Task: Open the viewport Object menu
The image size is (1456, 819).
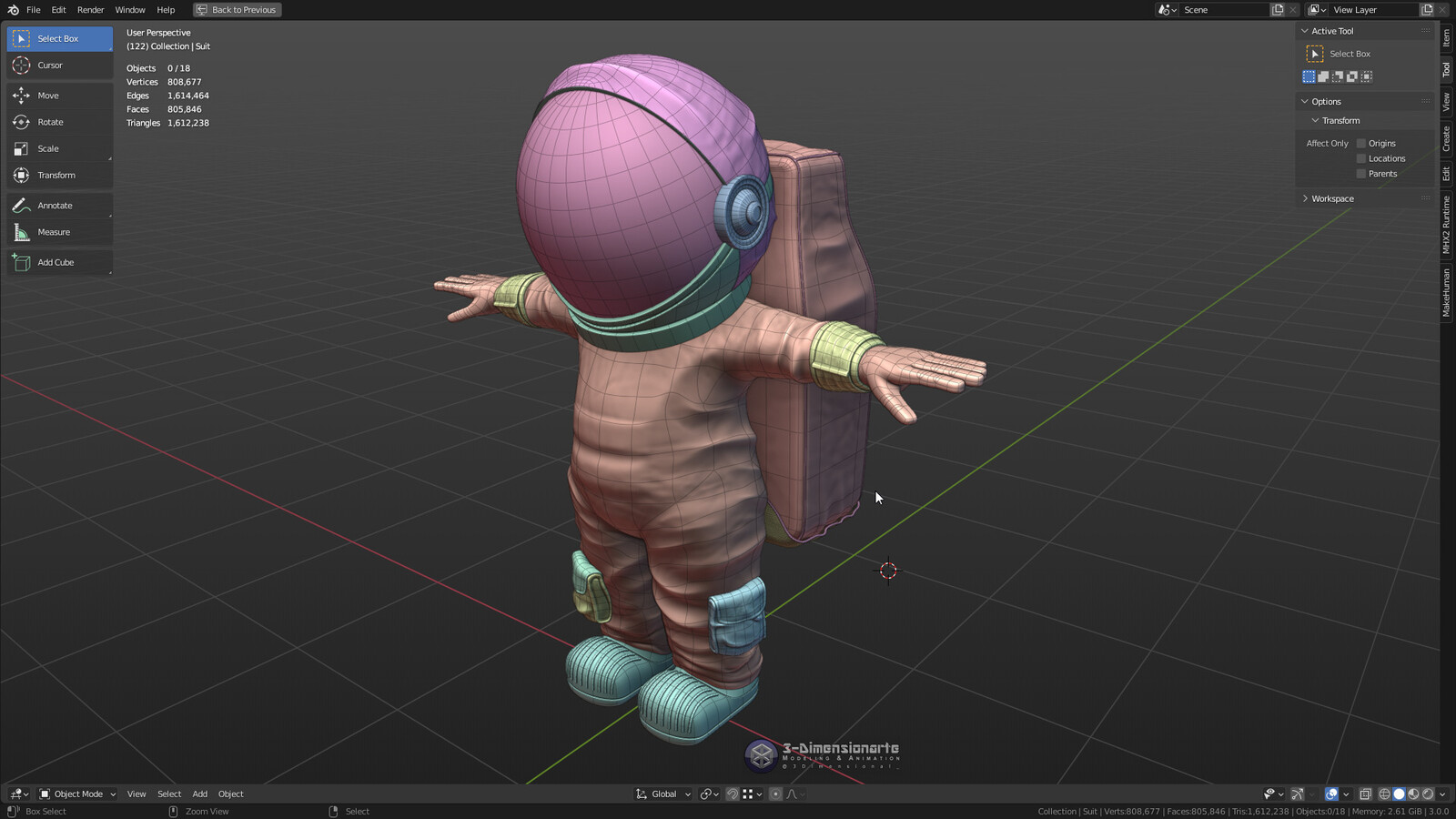Action: click(x=231, y=794)
